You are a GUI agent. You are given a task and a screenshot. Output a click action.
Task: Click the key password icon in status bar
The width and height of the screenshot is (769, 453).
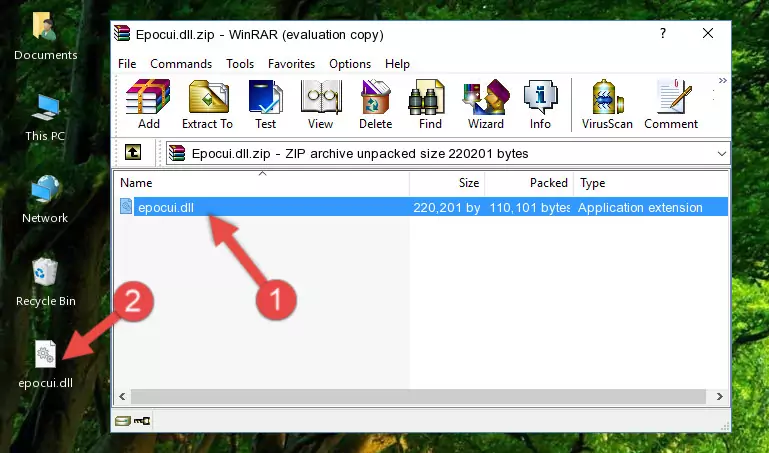point(142,421)
